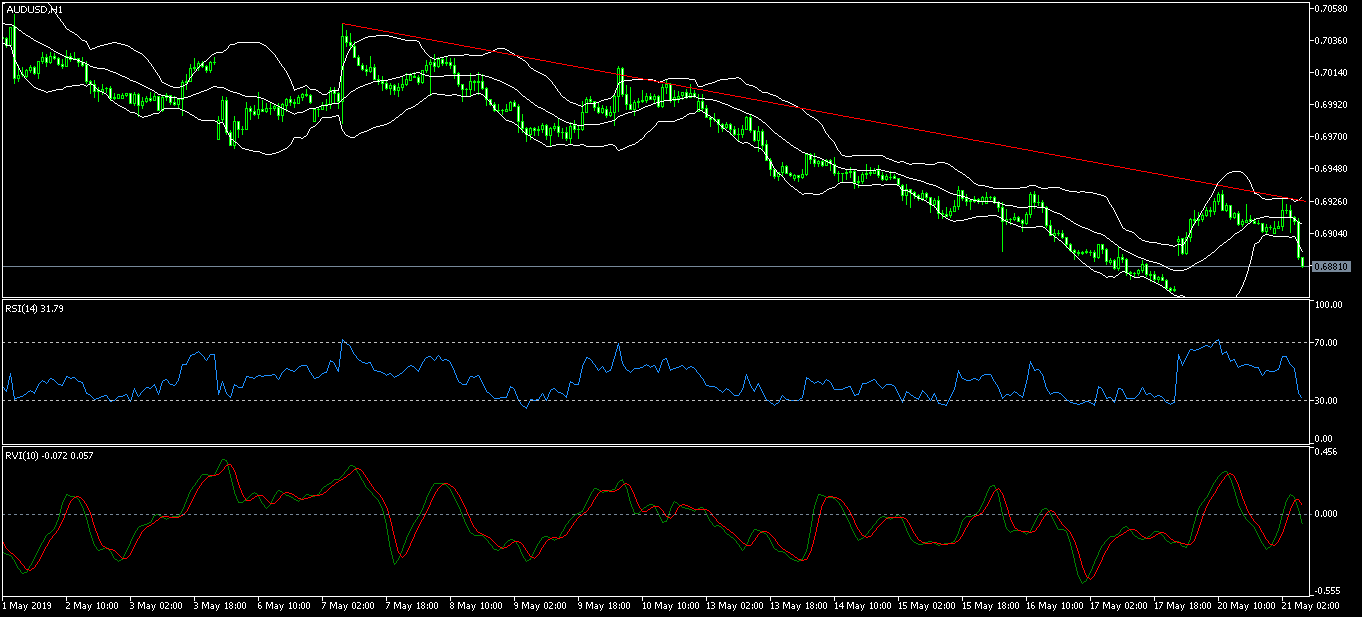Click the 0.69040 price scale value
The height and width of the screenshot is (617, 1362).
tap(1331, 234)
